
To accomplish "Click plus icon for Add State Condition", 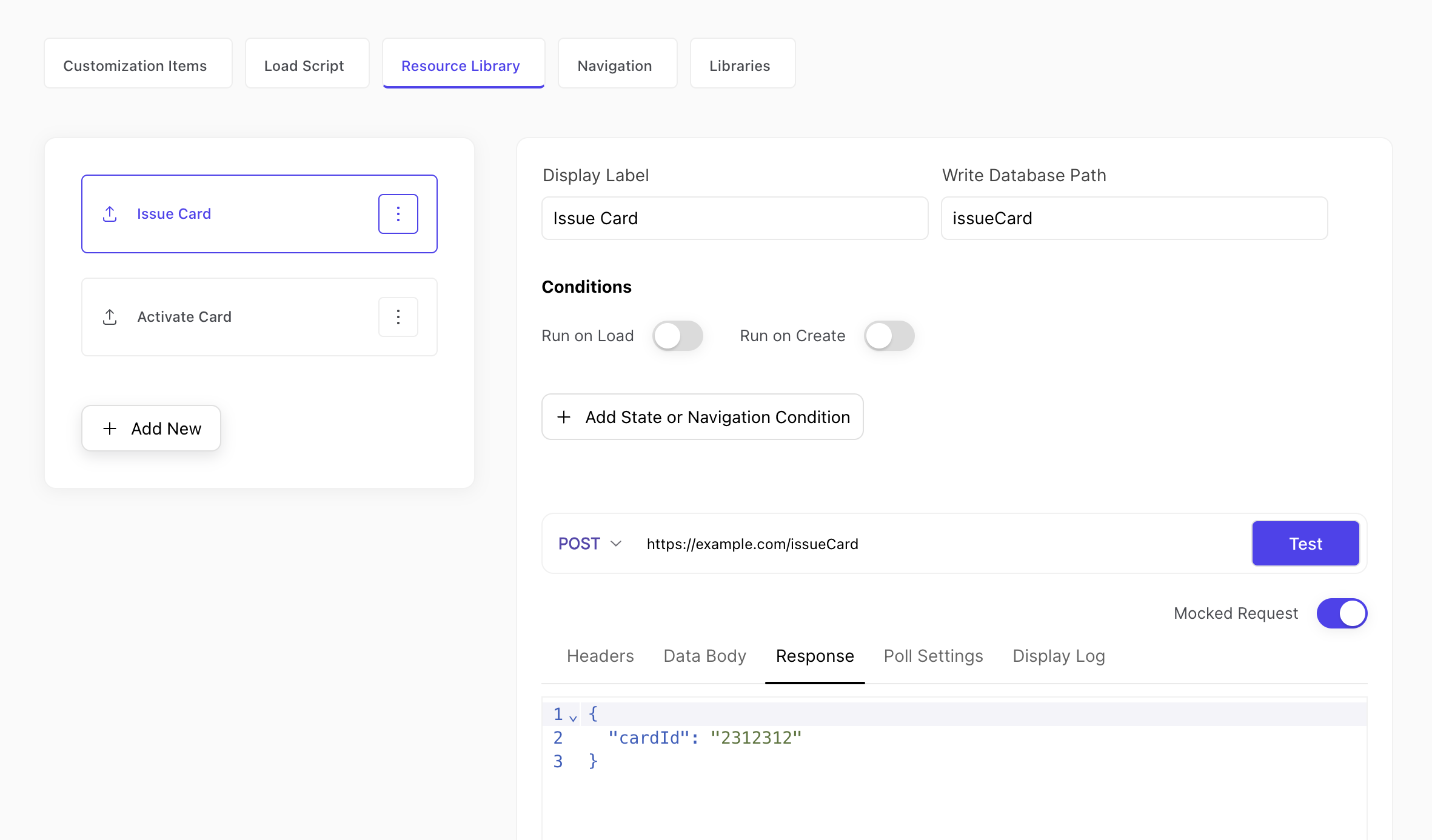I will click(564, 417).
